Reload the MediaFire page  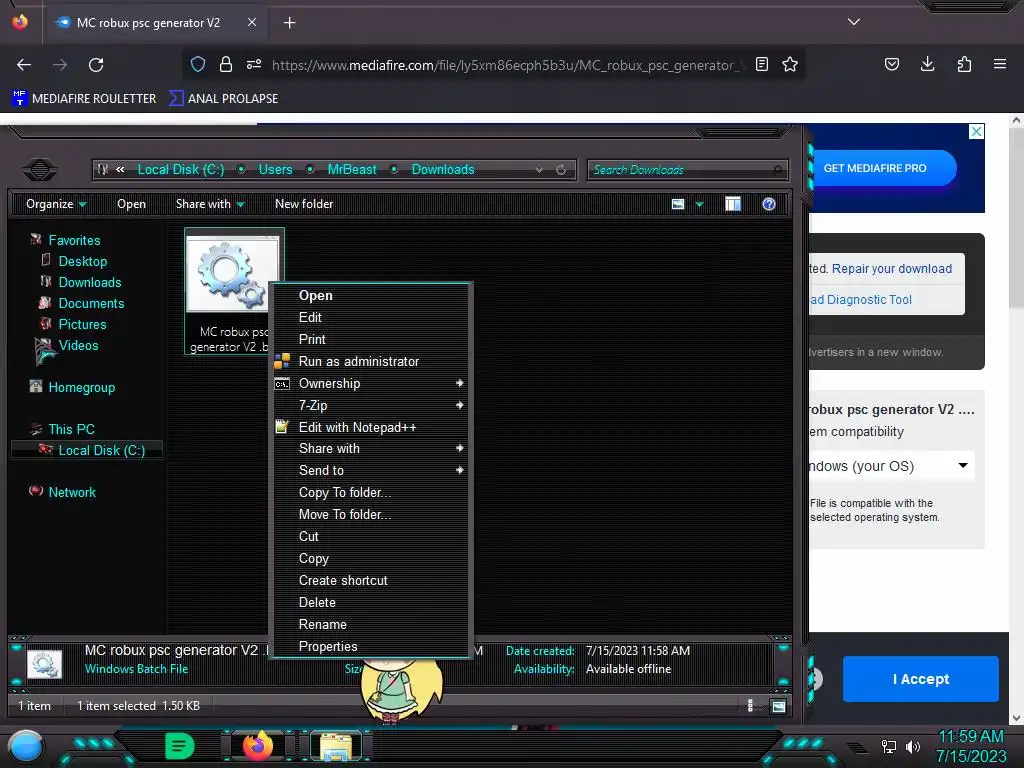[x=96, y=65]
